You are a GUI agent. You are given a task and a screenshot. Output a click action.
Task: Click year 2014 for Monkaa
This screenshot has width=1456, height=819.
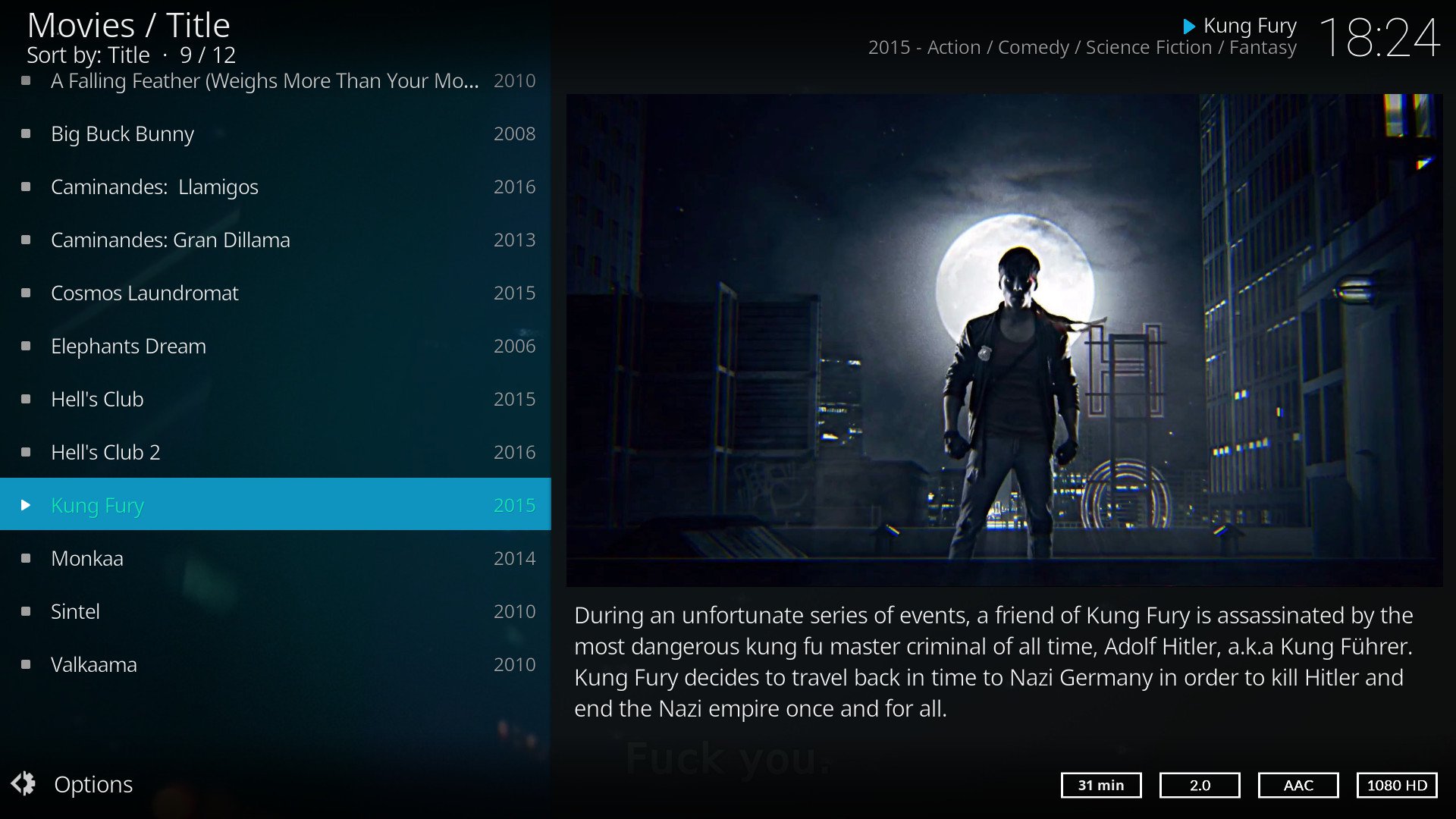pos(514,558)
